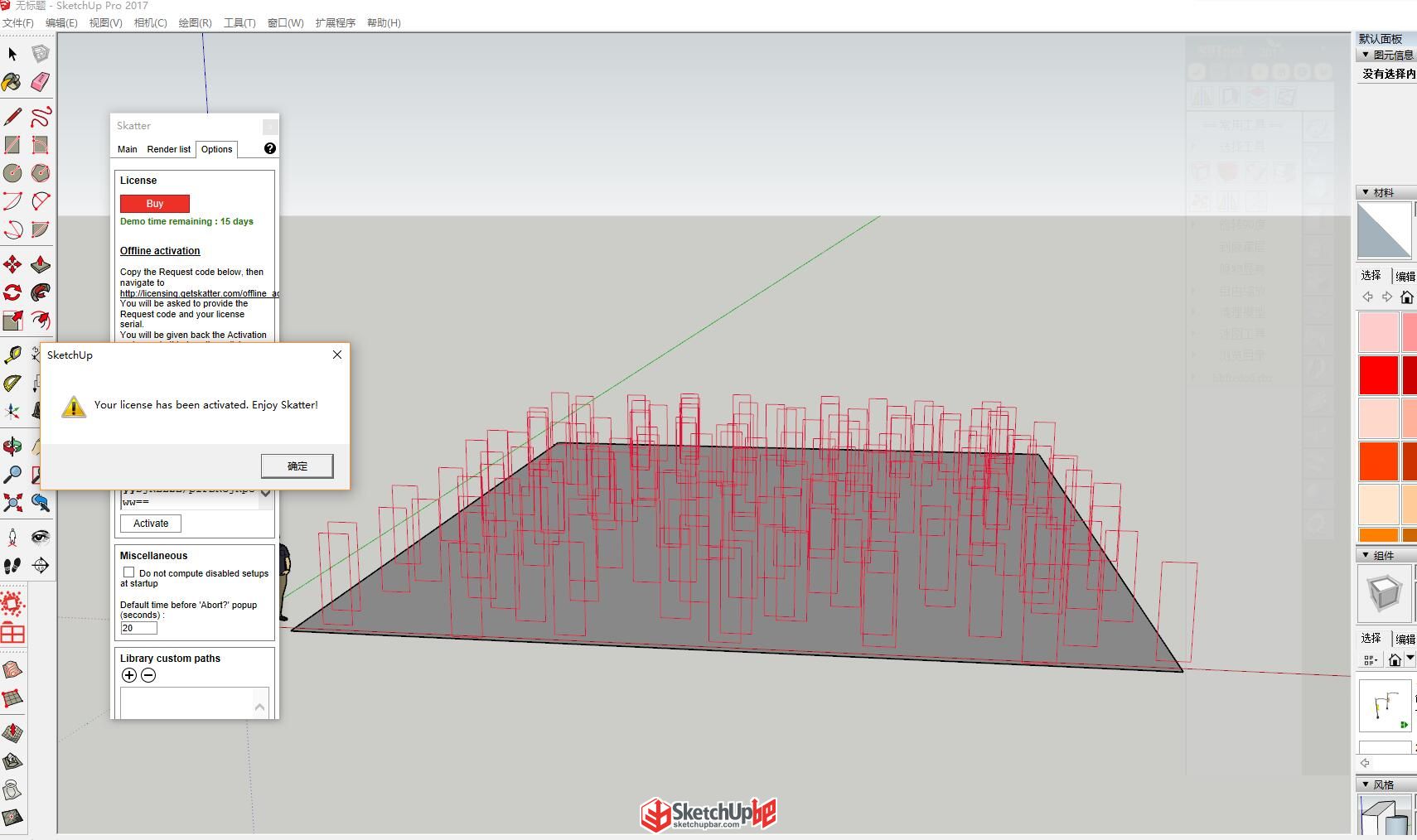
Task: Select the Zoom magnifier tool
Action: click(12, 475)
